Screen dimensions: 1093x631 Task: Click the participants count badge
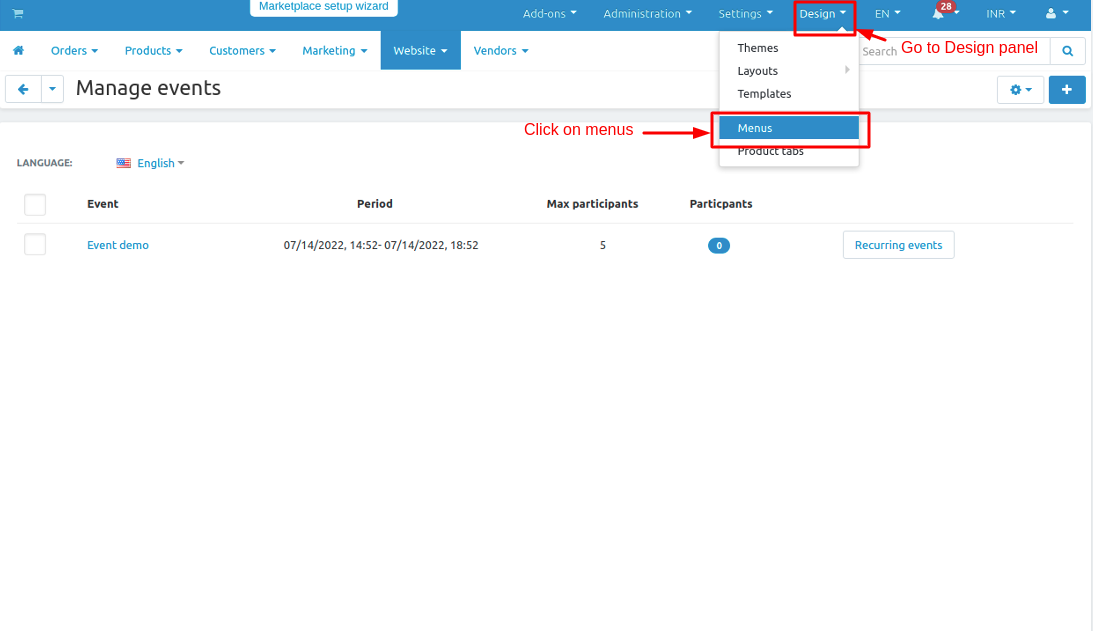point(718,245)
